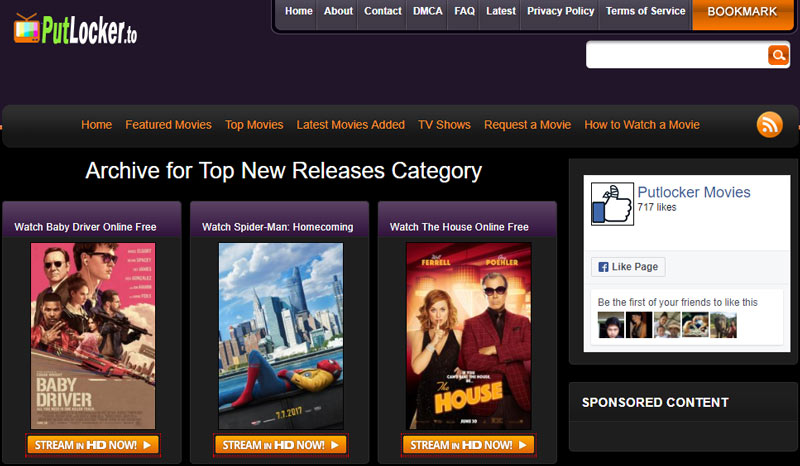The height and width of the screenshot is (466, 800).
Task: Click the Baby Driver movie poster
Action: click(93, 336)
